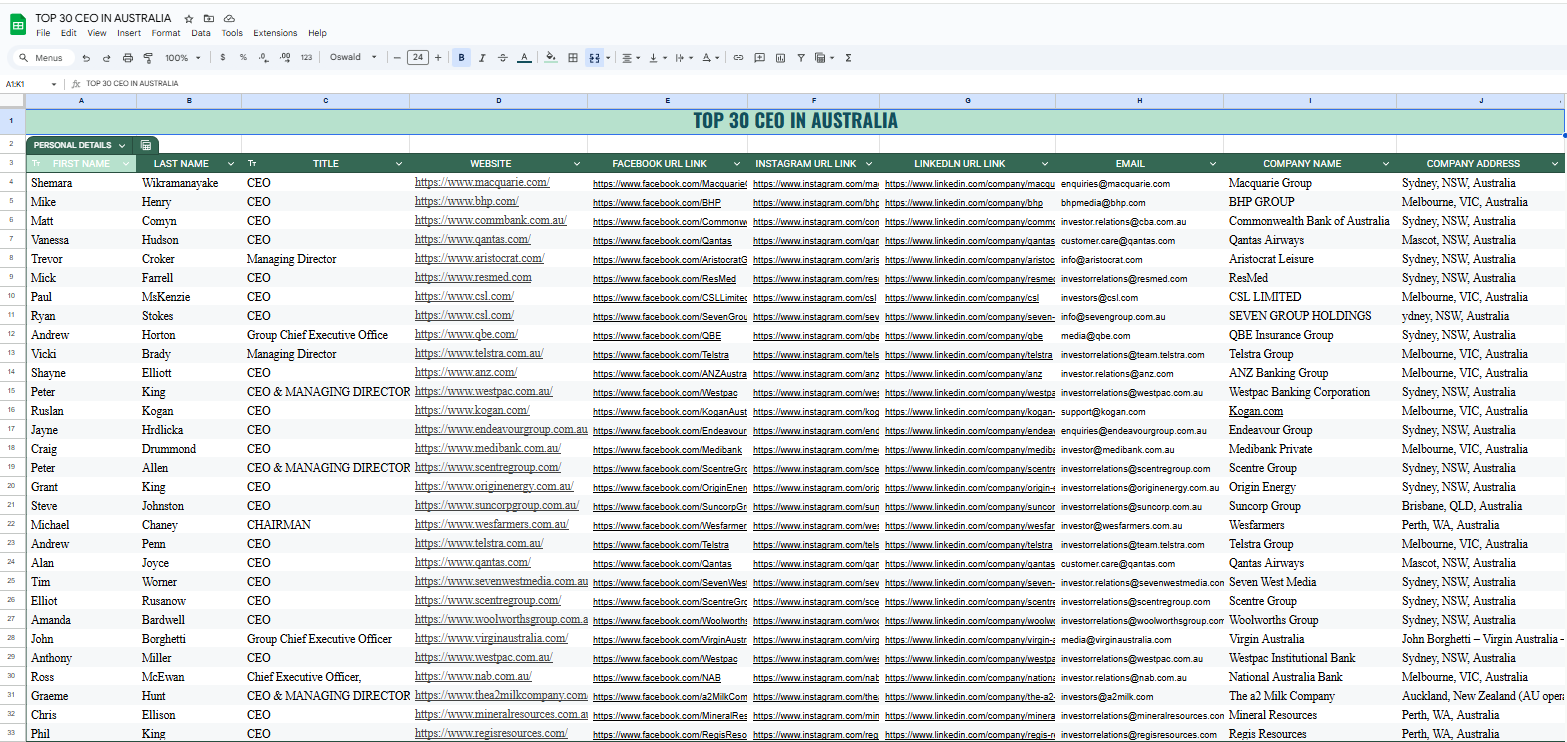Format selection as currency
This screenshot has height=742, width=1567.
[x=222, y=57]
